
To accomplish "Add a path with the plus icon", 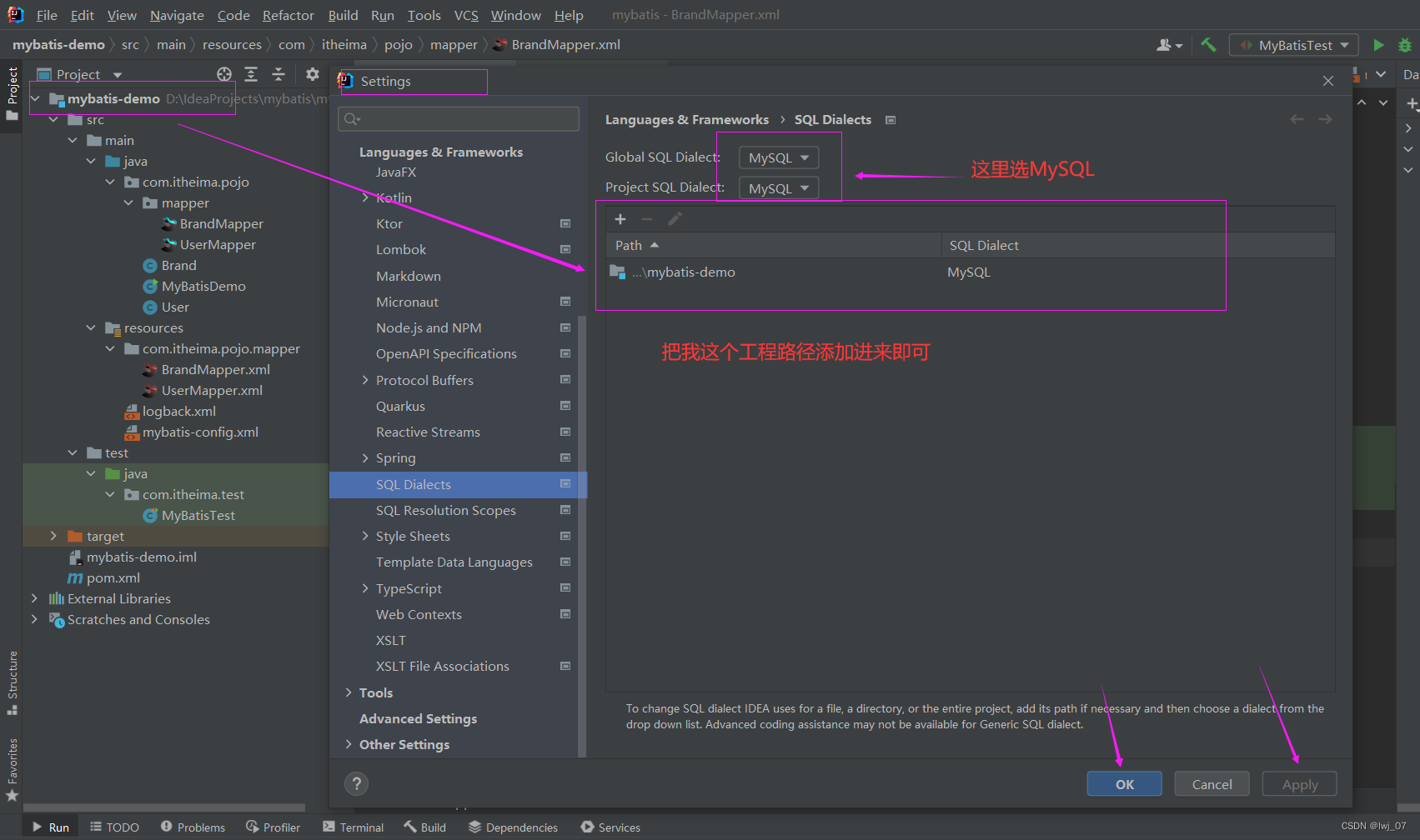I will pyautogui.click(x=620, y=219).
